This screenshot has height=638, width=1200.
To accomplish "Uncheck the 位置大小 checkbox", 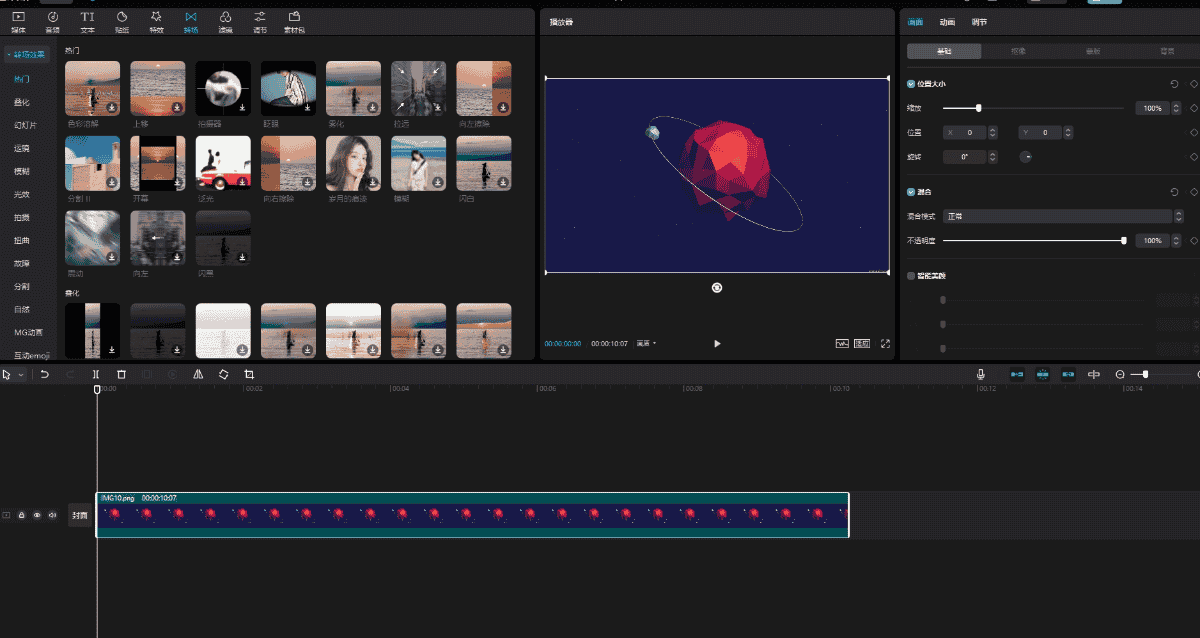I will point(910,84).
